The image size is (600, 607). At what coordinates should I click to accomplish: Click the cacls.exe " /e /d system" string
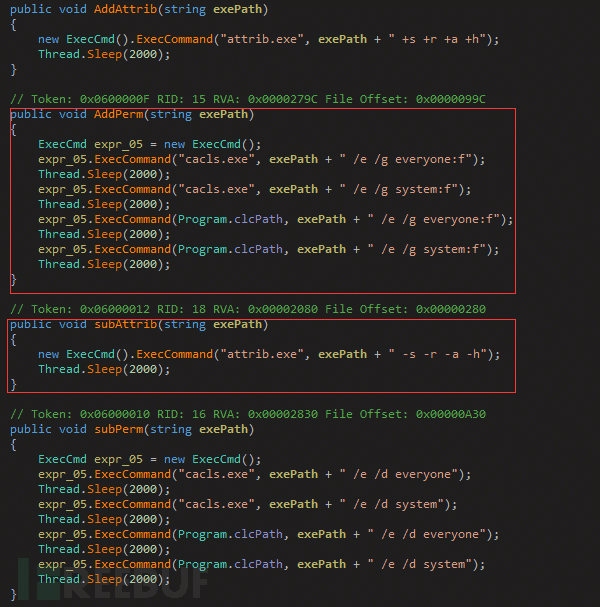click(392, 504)
